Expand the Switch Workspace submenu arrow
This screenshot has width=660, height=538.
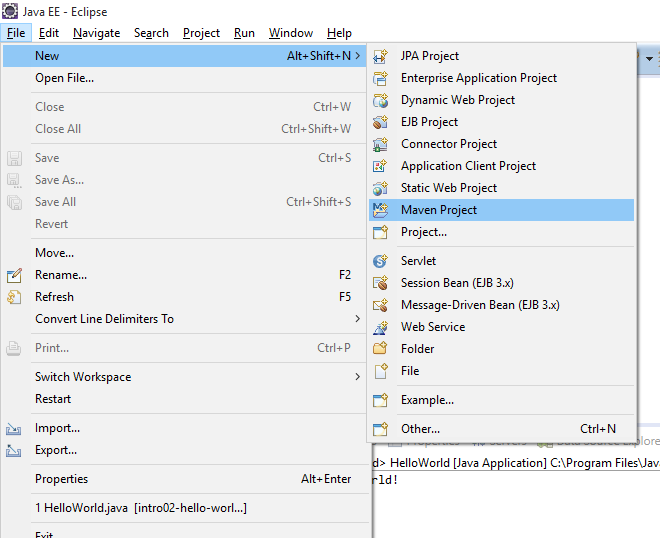pos(357,377)
